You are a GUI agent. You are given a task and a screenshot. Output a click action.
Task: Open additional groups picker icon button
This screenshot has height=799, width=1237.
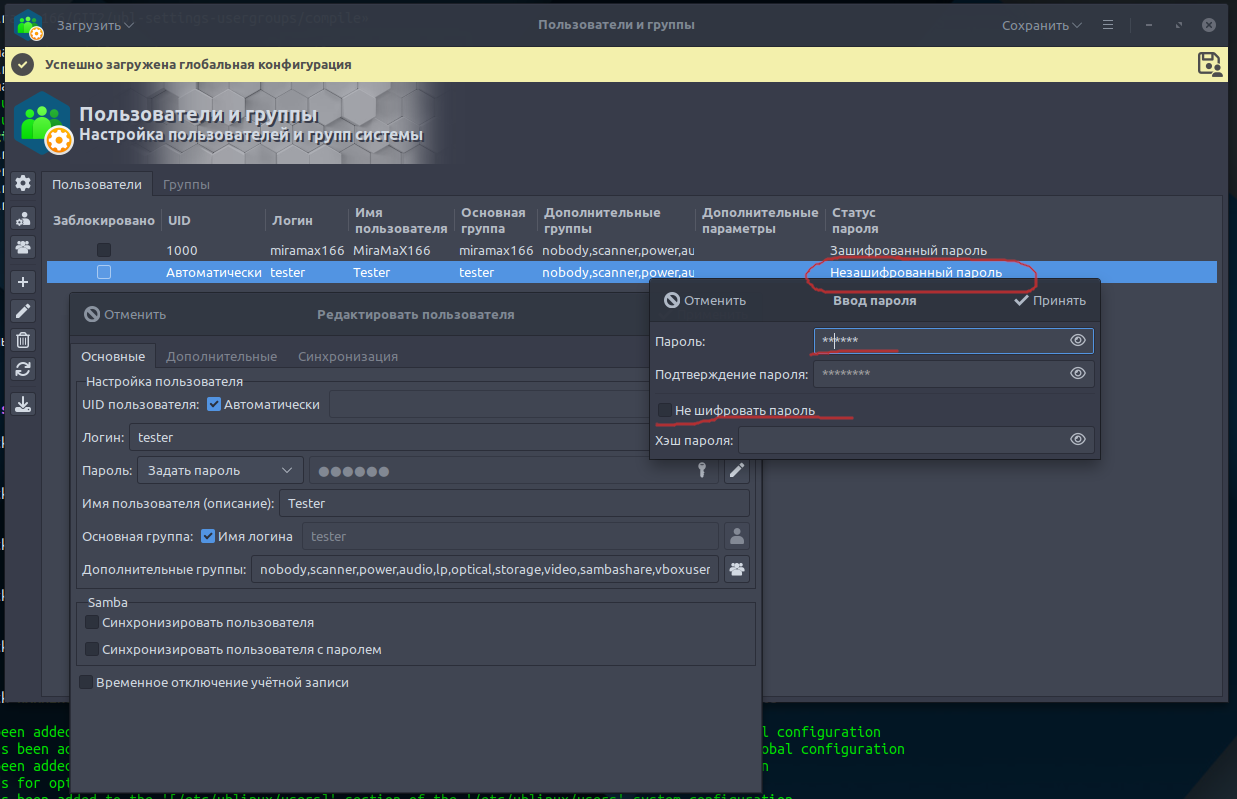click(737, 569)
